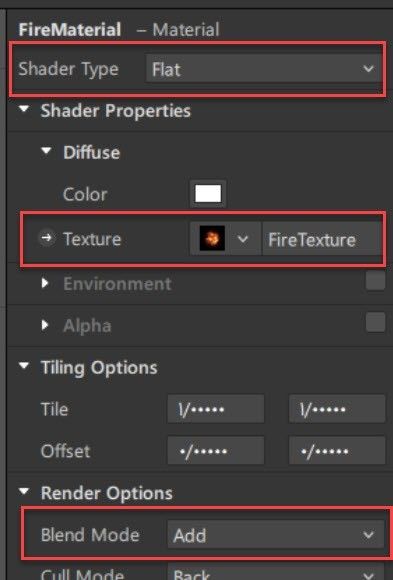Click the first Tile value field

coord(216,409)
